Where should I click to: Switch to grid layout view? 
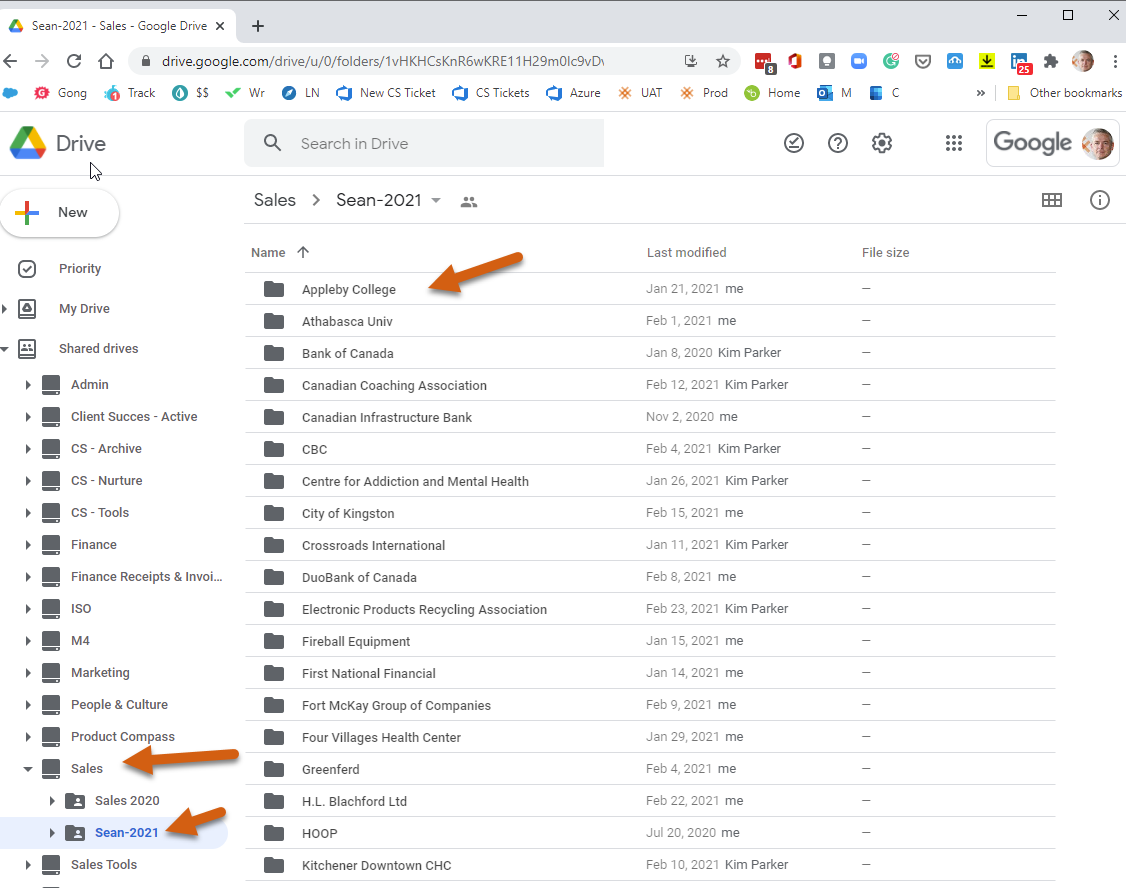pyautogui.click(x=1052, y=200)
